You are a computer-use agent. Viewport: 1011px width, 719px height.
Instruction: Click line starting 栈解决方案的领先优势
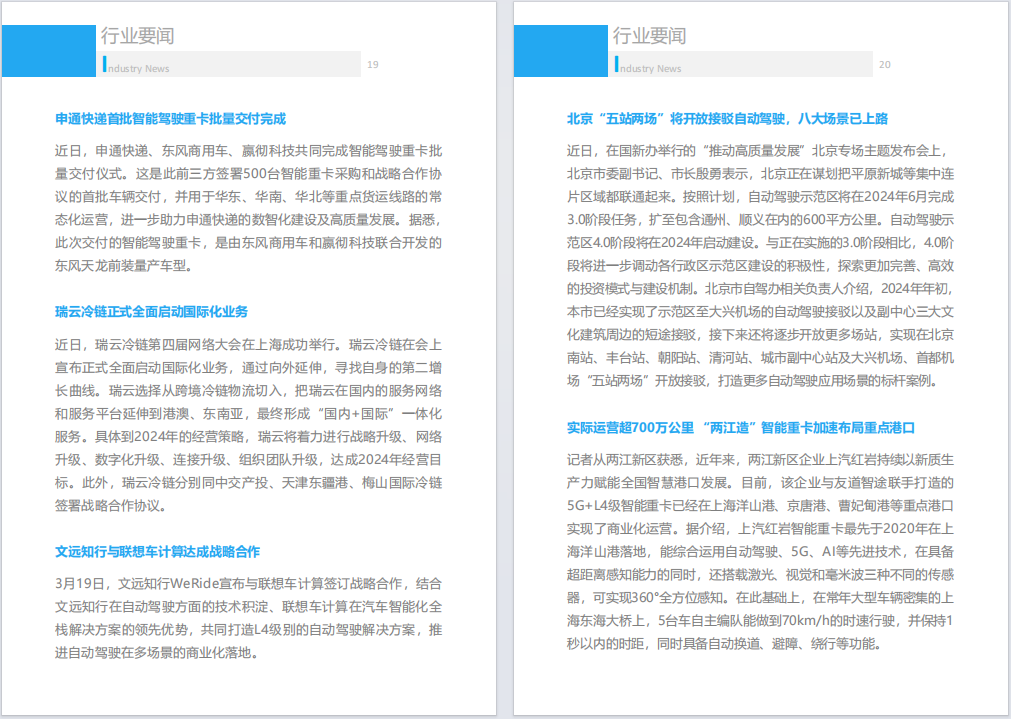pyautogui.click(x=248, y=630)
